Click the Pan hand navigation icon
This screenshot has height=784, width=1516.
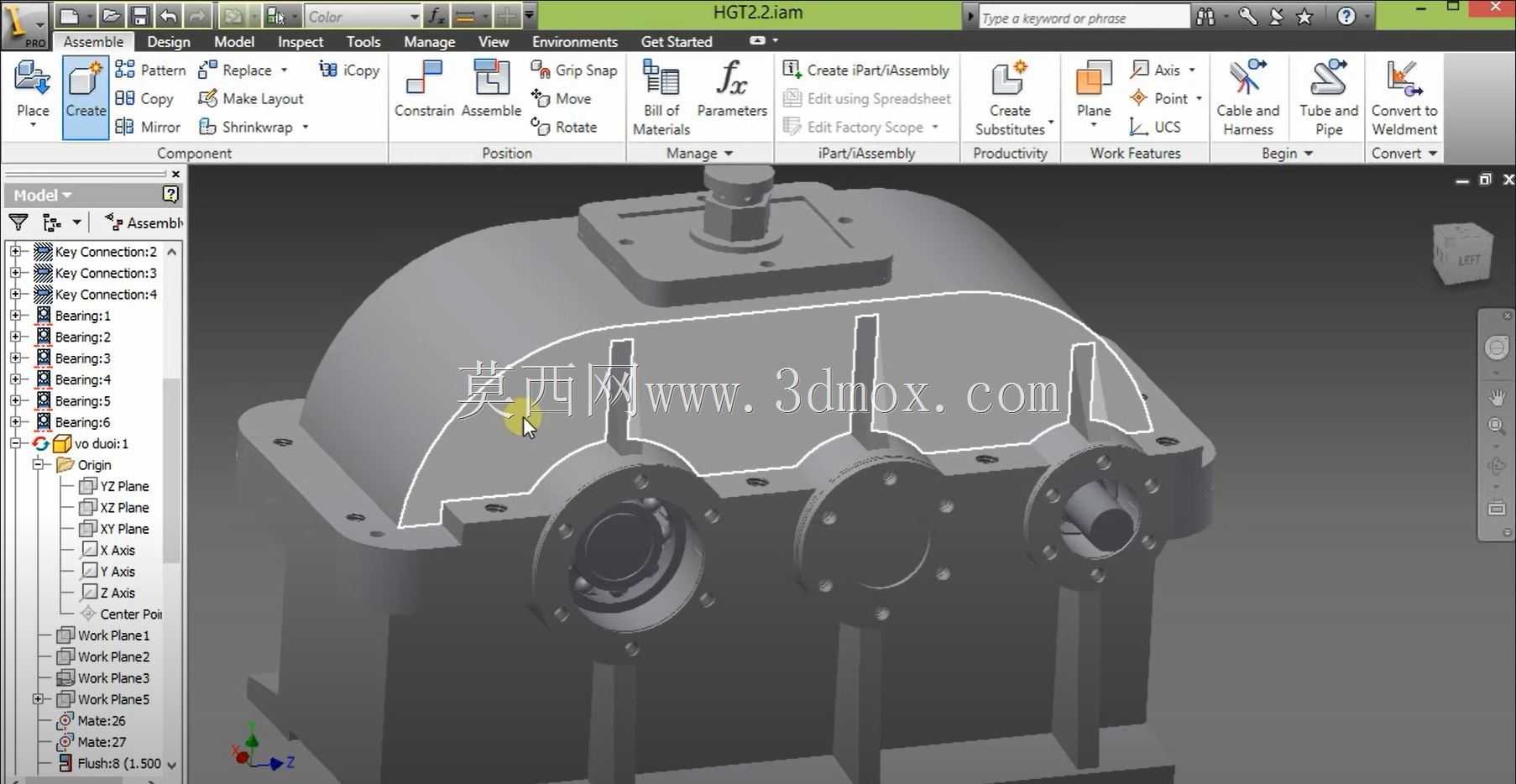pos(1497,396)
